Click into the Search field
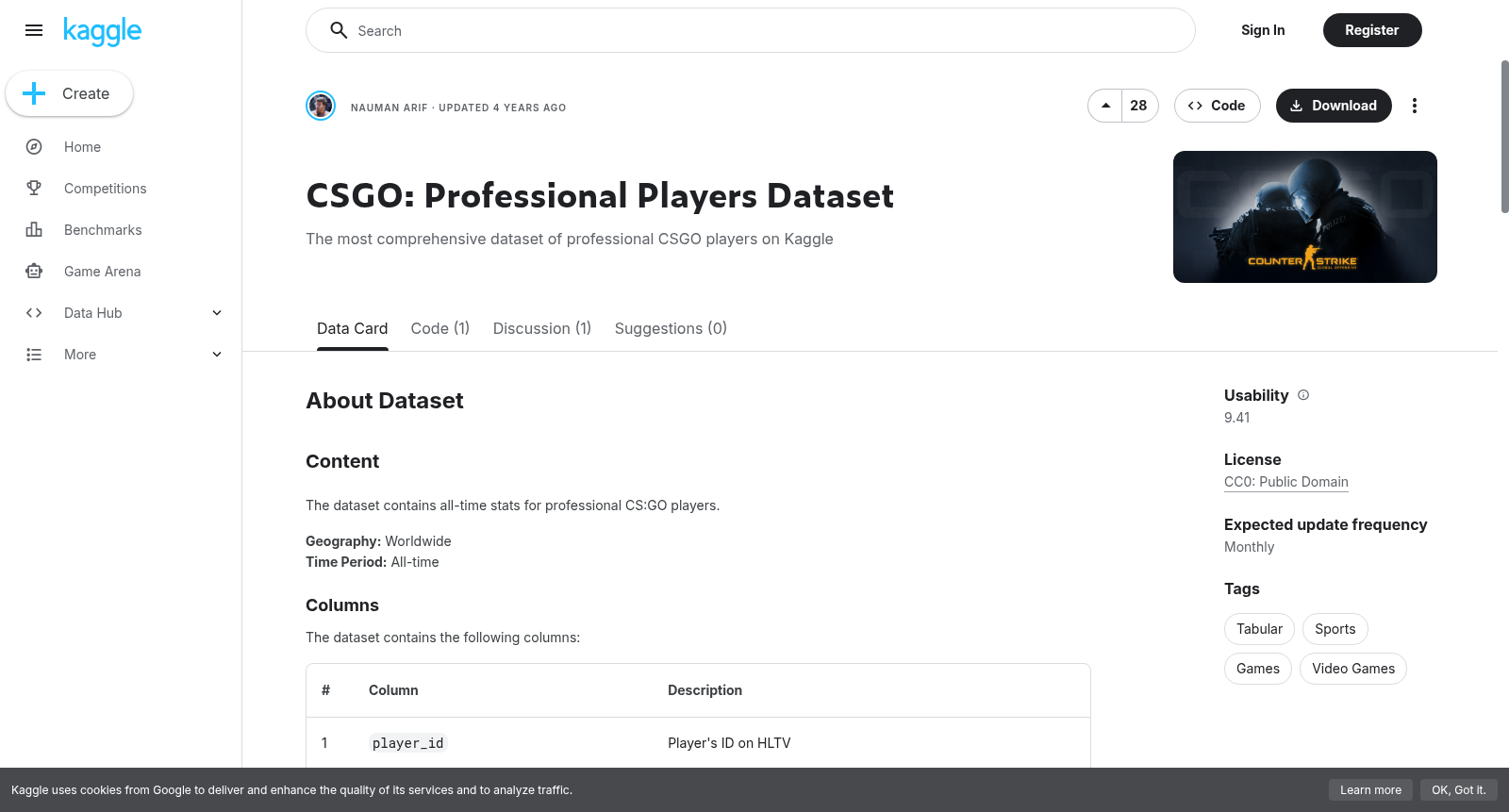 [x=754, y=31]
